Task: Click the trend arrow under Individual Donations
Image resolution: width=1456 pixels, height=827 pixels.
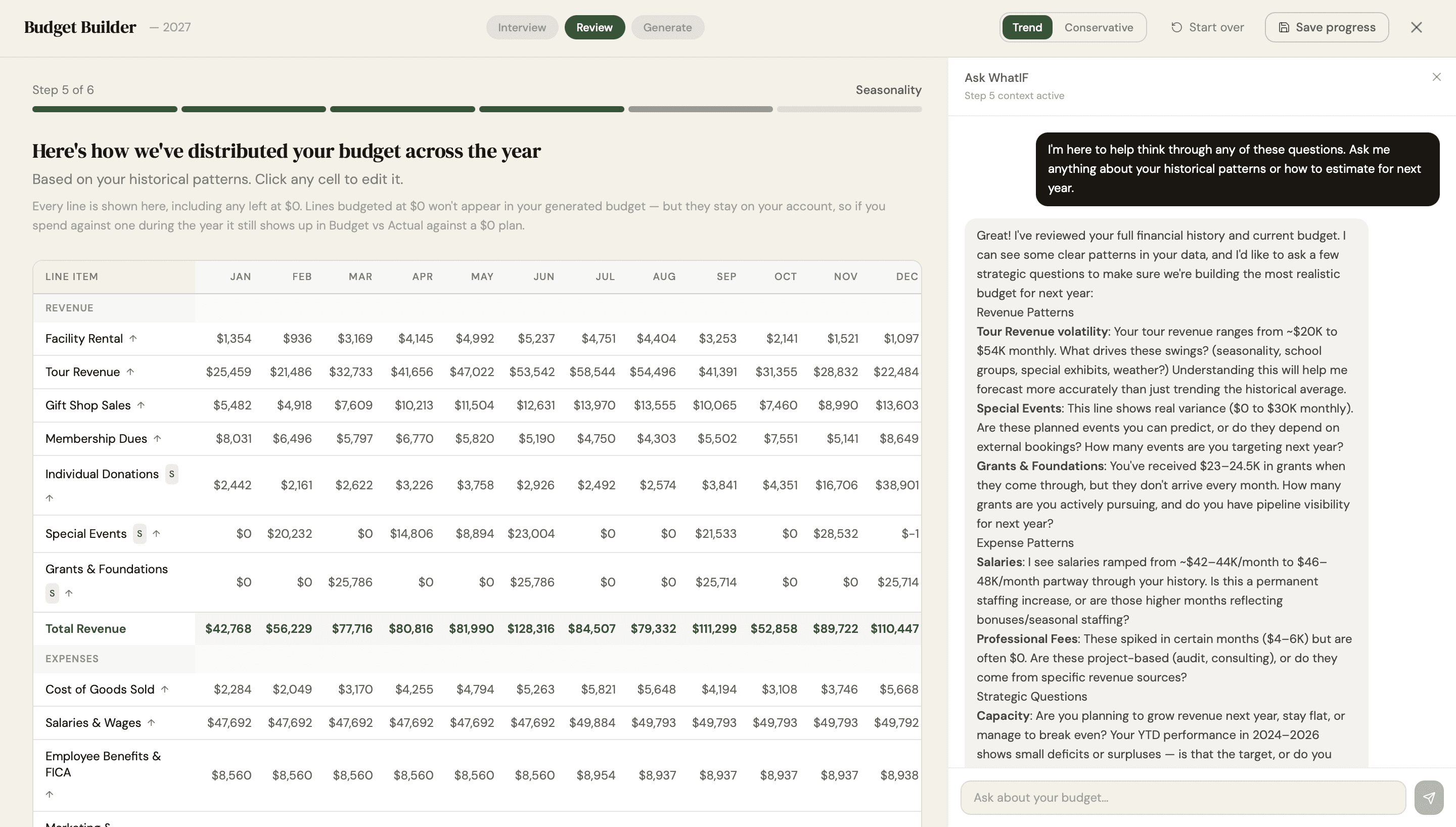Action: click(50, 498)
